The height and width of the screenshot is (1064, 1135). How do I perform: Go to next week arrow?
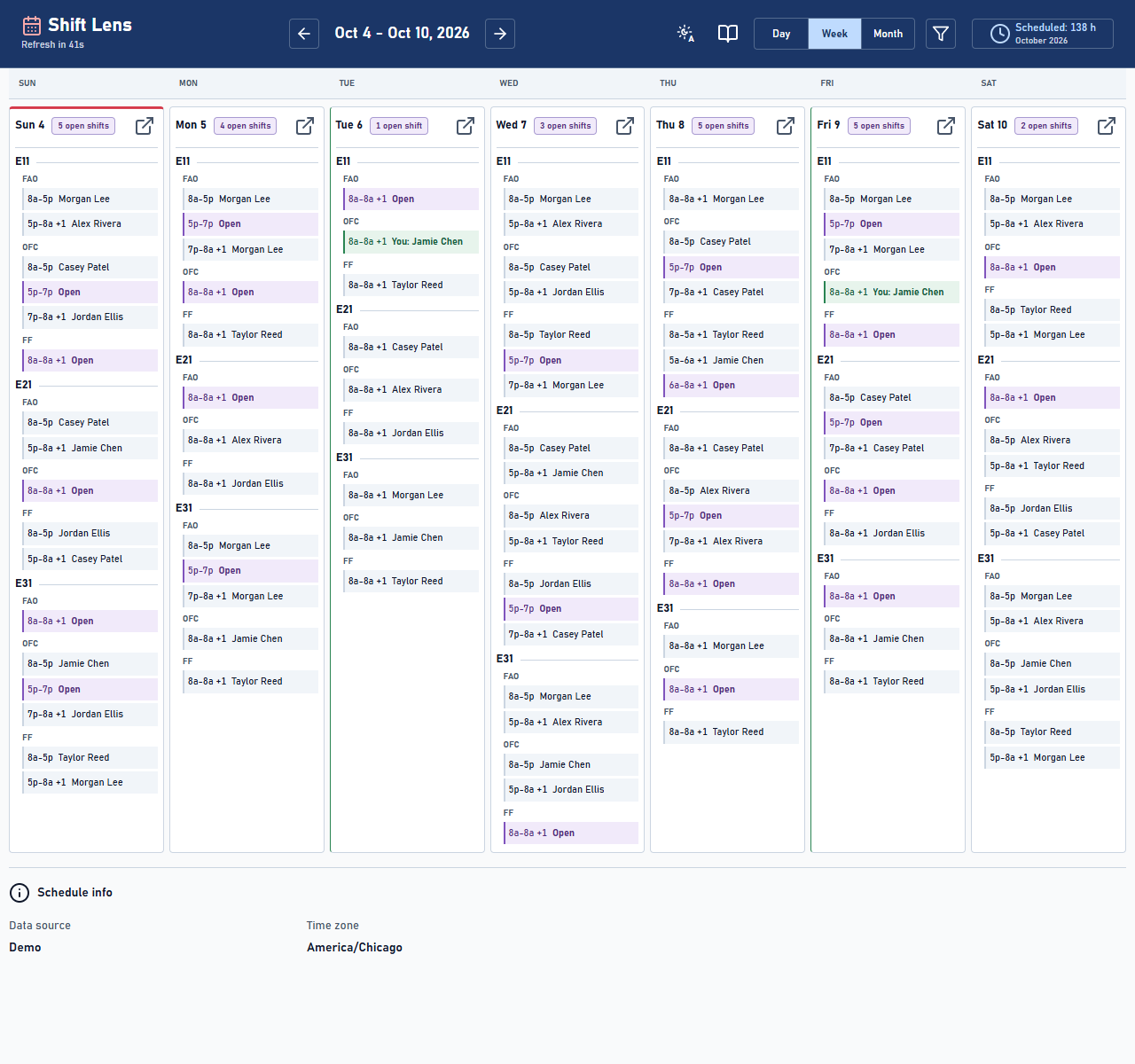click(500, 34)
